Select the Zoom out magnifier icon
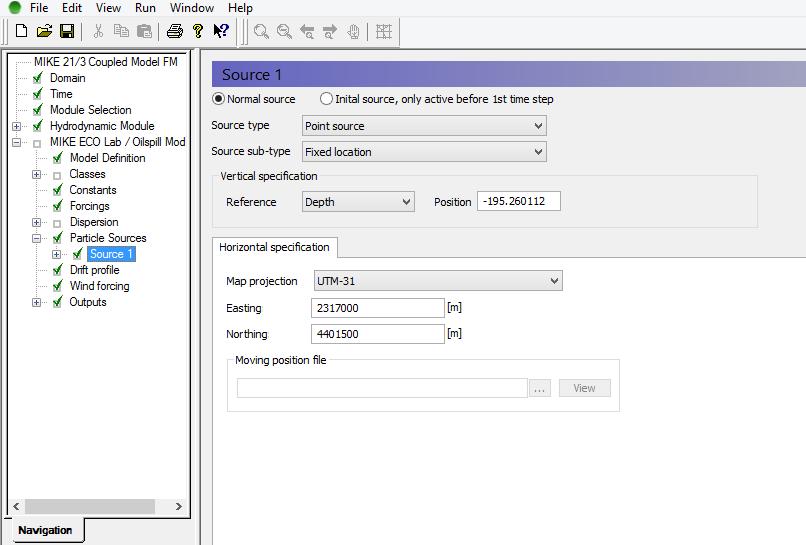The image size is (806, 545). 284,31
